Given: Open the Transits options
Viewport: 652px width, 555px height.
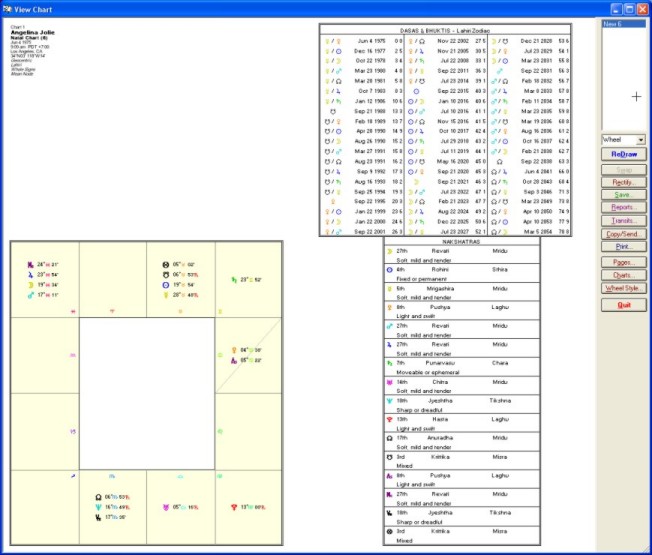Looking at the screenshot, I should 624,220.
